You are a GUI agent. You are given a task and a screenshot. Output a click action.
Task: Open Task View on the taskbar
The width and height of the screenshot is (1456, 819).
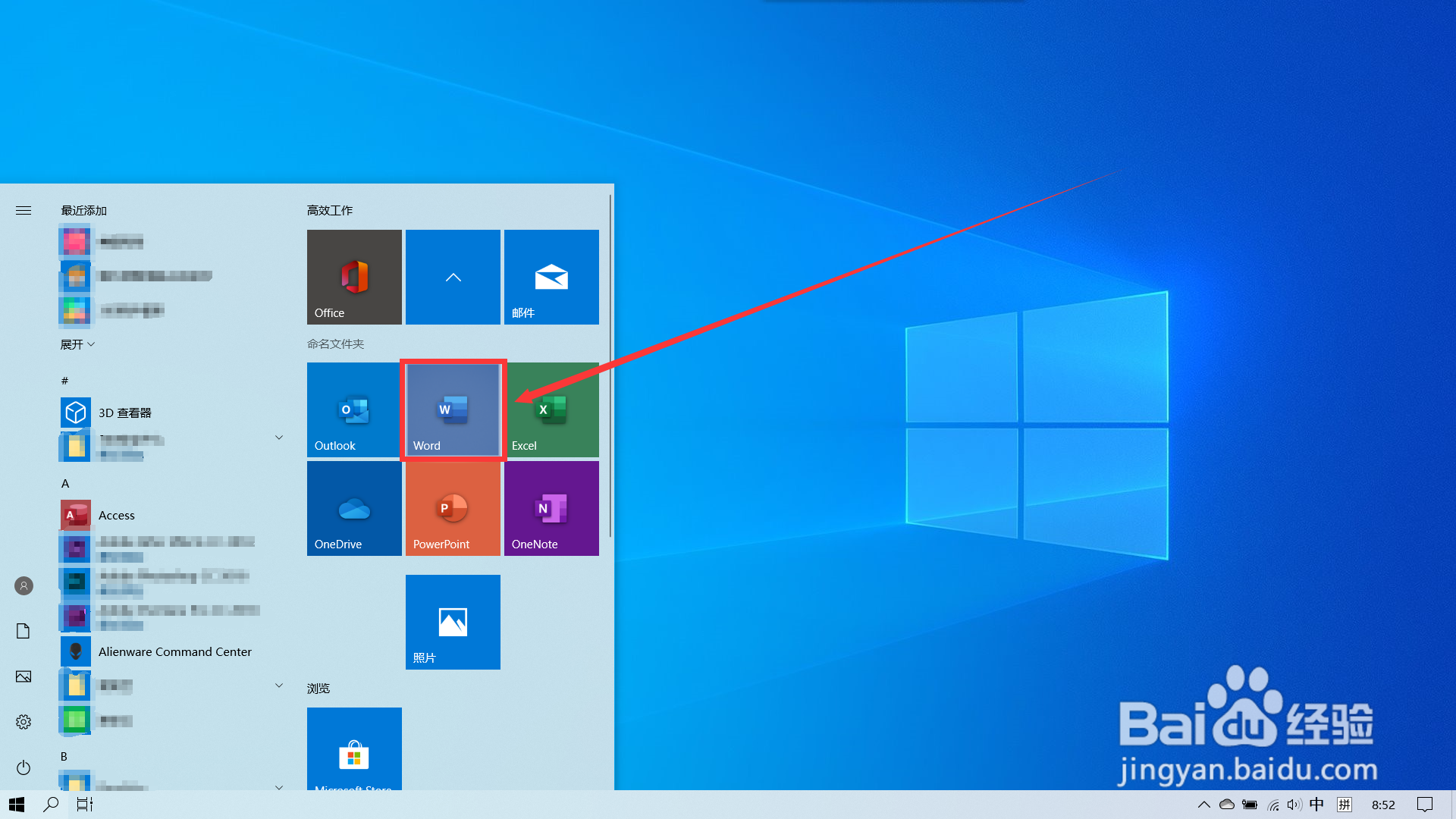tap(85, 805)
